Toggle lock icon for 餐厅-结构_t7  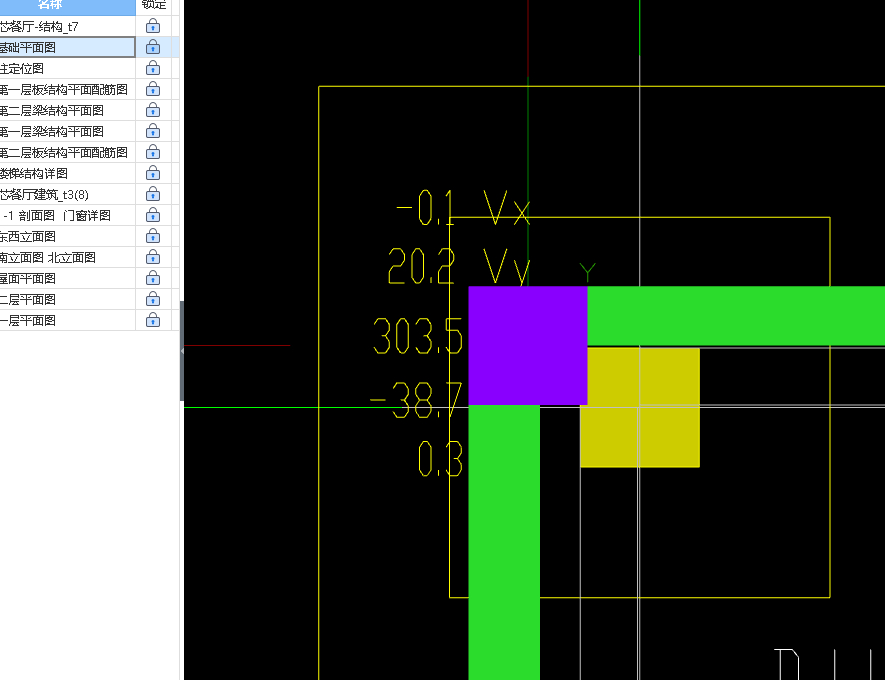tap(153, 27)
